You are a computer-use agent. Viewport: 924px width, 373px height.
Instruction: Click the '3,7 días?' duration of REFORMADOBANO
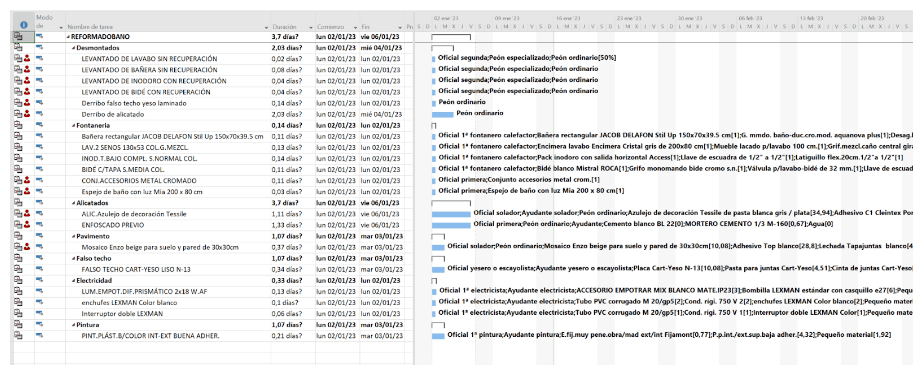click(285, 37)
